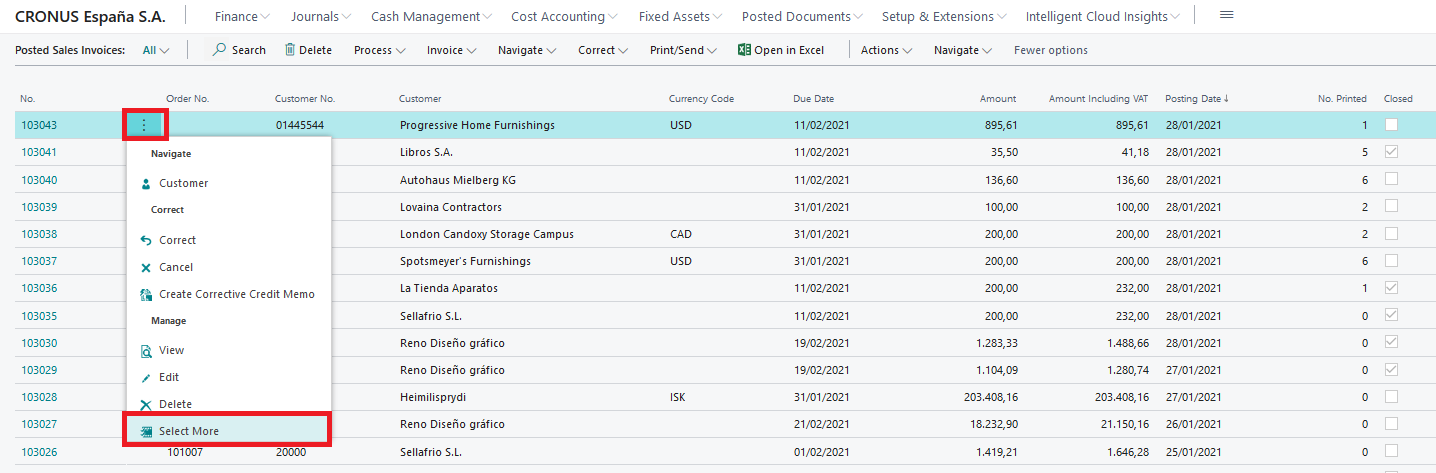Sort by the Due Date column header
Image resolution: width=1436 pixels, height=473 pixels.
click(x=813, y=99)
